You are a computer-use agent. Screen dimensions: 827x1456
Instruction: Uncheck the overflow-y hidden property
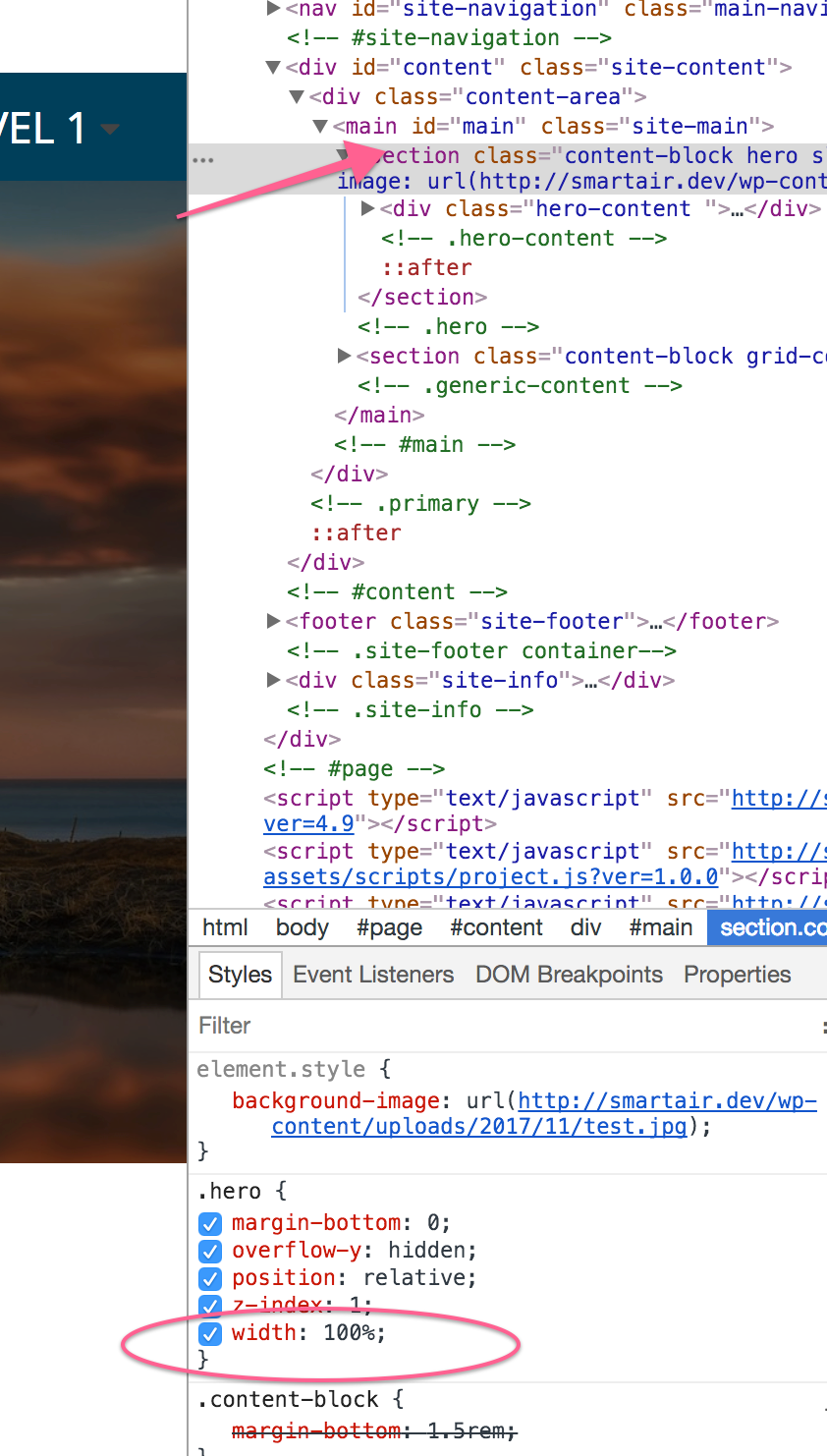[209, 1251]
